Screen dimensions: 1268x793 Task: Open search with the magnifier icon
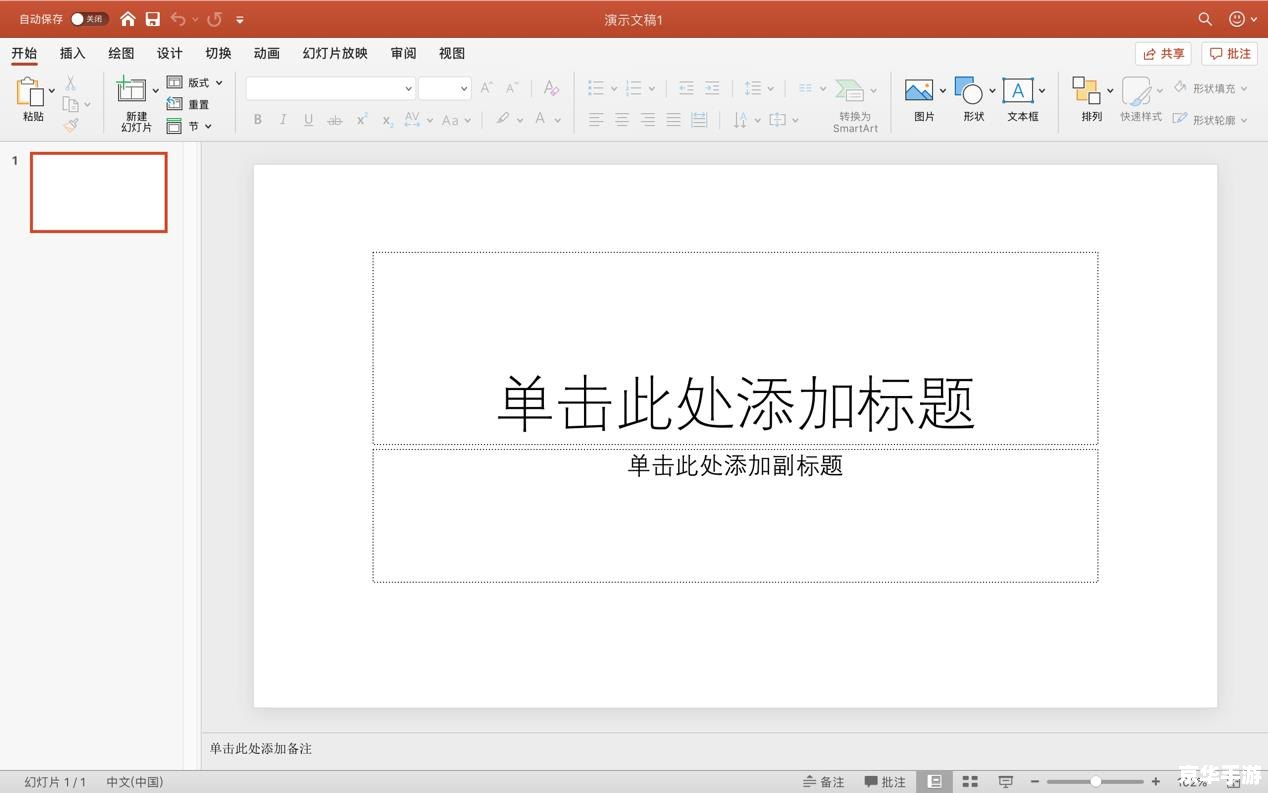pos(1205,19)
